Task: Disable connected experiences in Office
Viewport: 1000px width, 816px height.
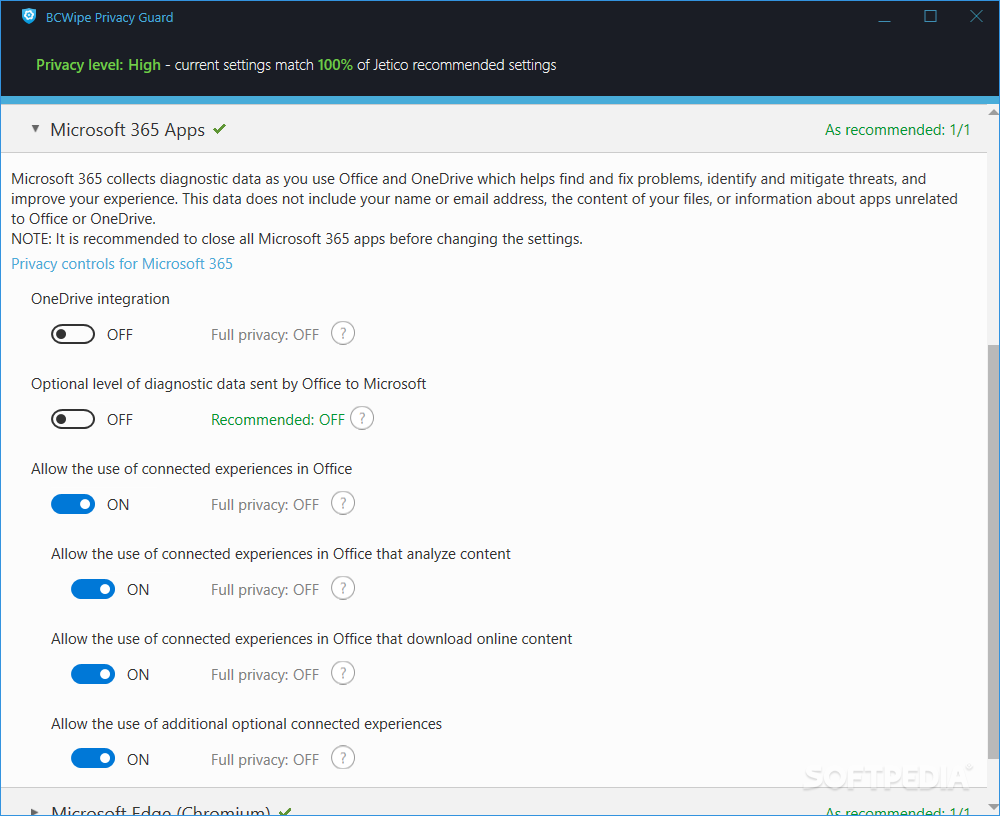Action: click(73, 504)
